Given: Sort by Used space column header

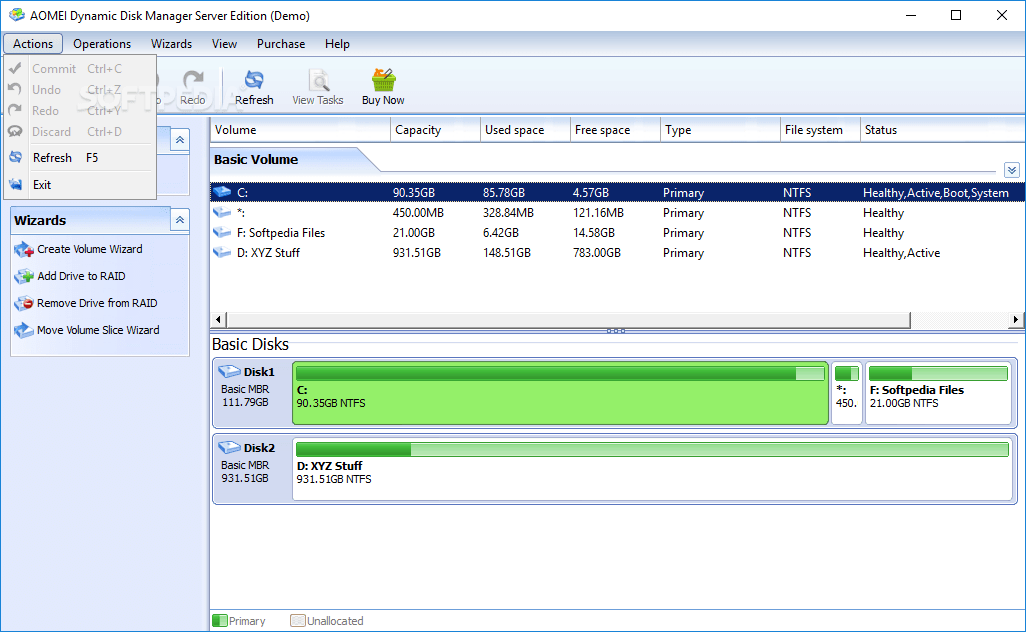Looking at the screenshot, I should tap(525, 130).
